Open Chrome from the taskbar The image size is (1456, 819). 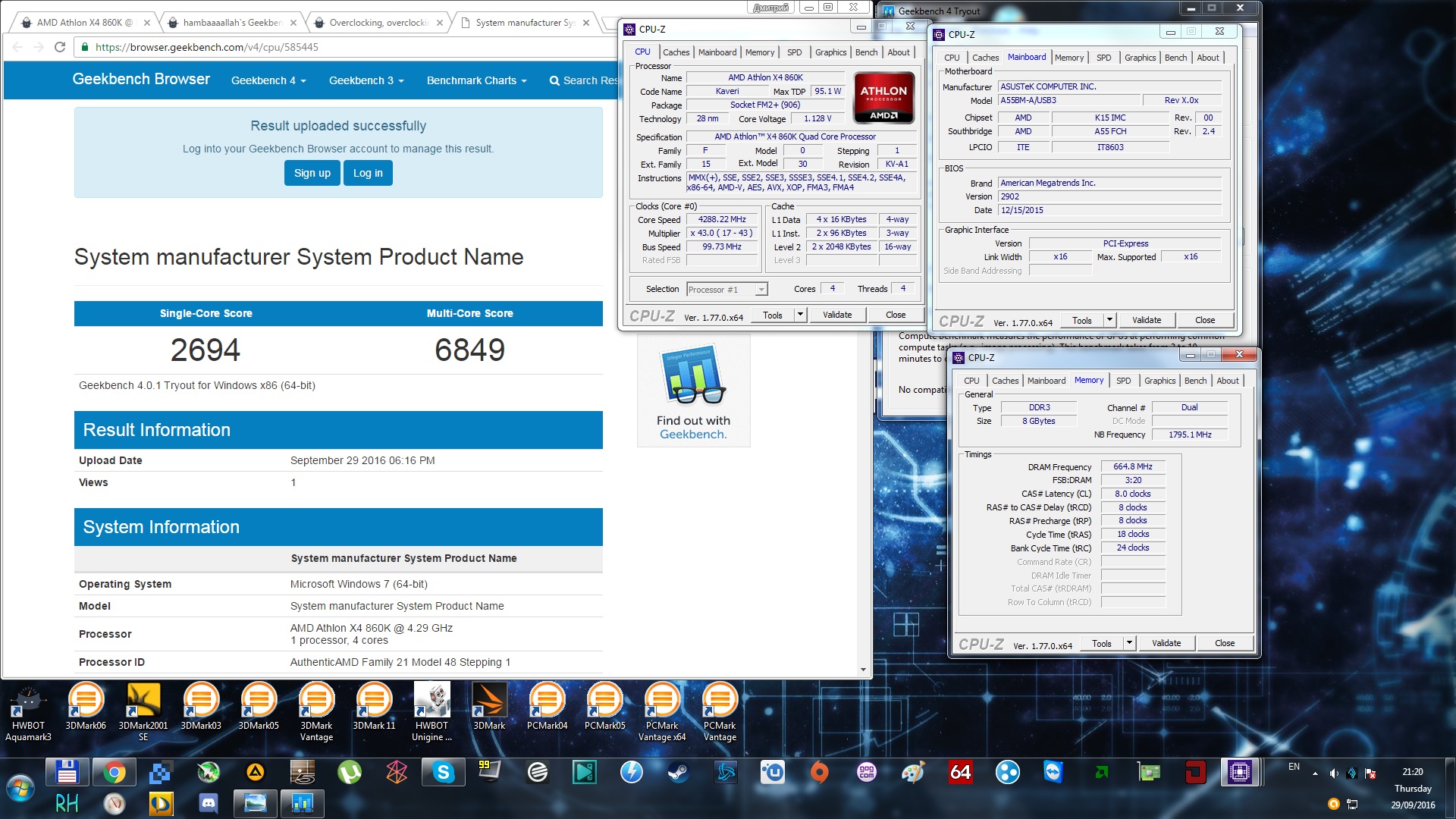115,773
